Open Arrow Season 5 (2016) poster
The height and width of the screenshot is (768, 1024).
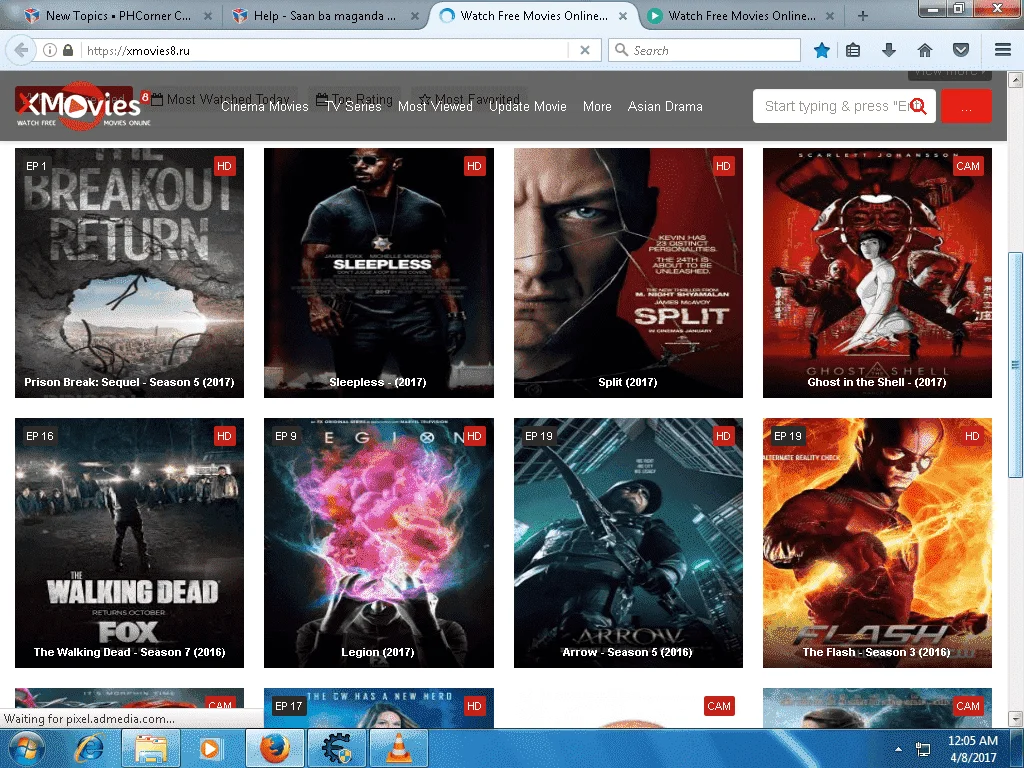628,543
